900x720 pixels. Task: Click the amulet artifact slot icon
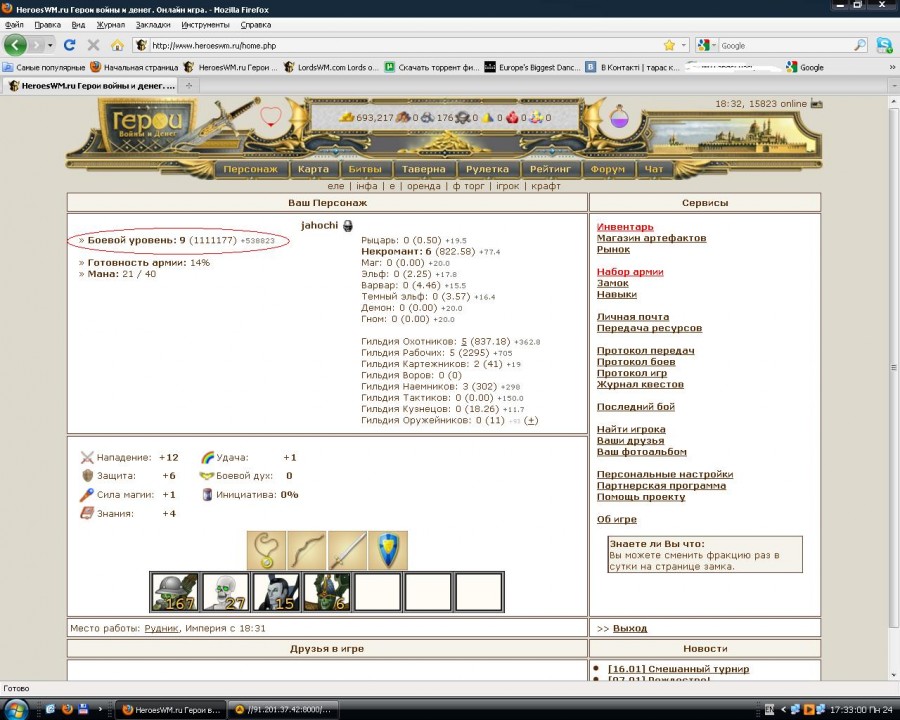coord(266,550)
